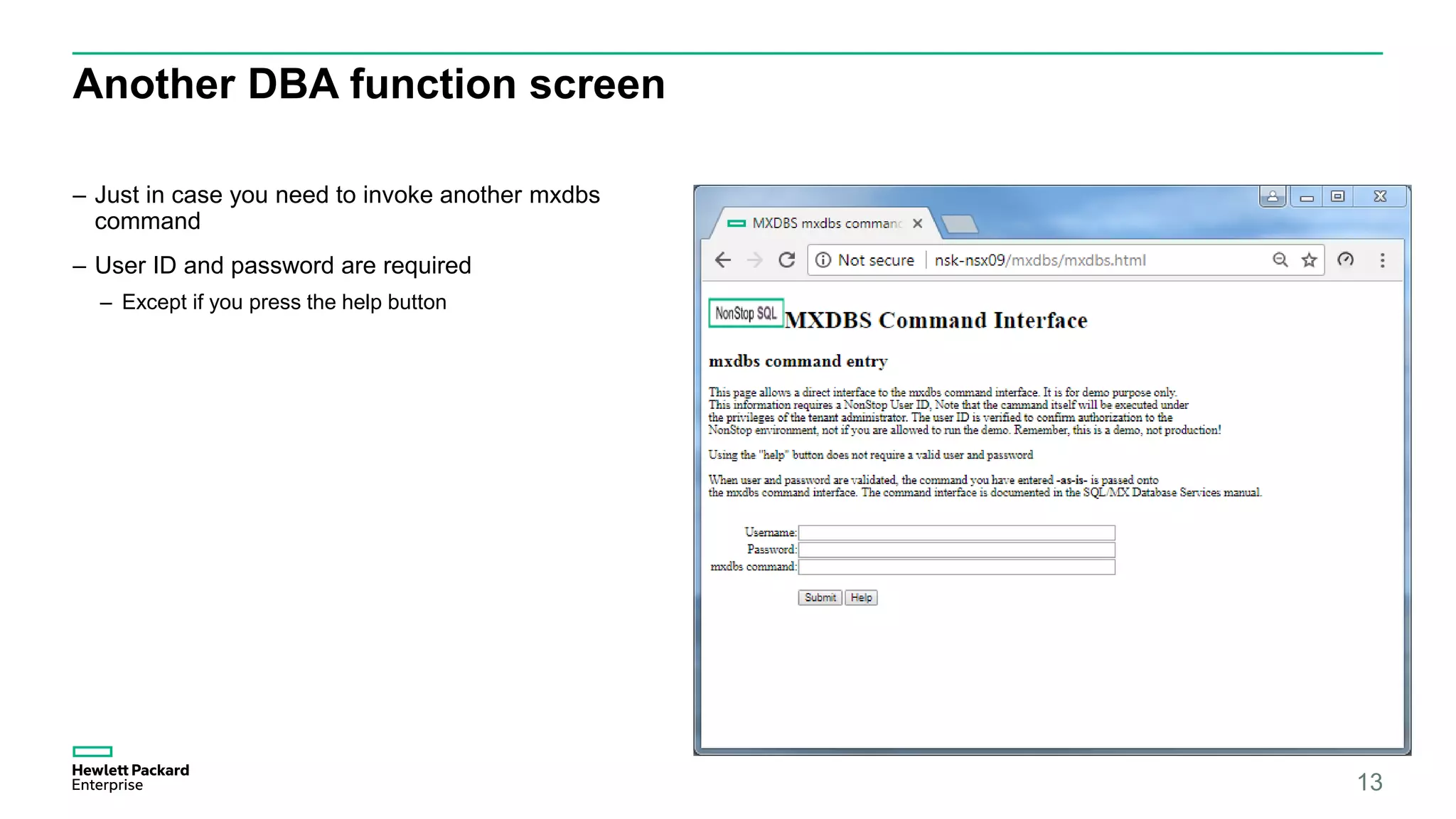Click heading 'MXDBS Command Interface'
This screenshot has height=819, width=1456.
[x=936, y=320]
